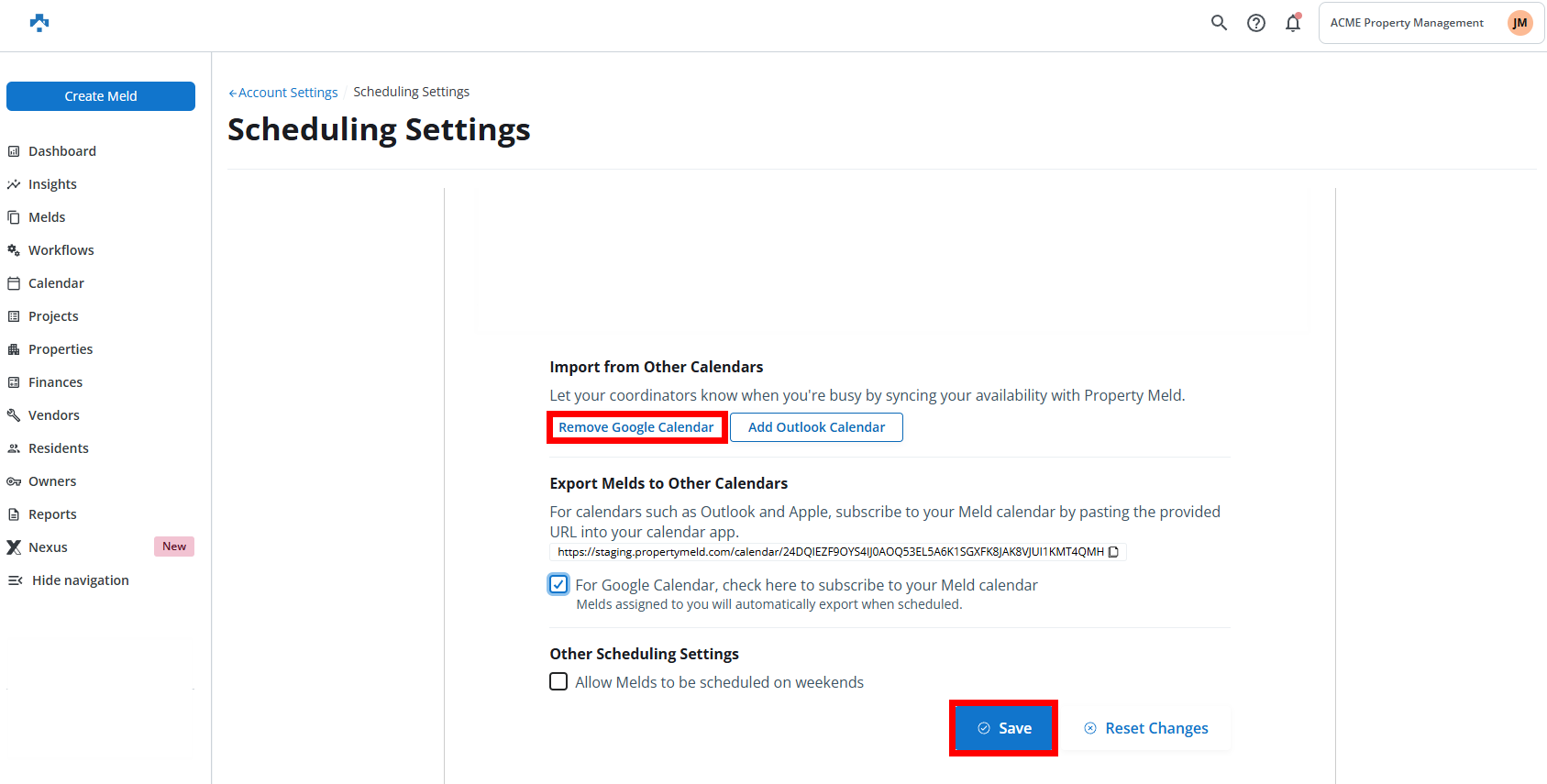Go to Calendar in sidebar
This screenshot has width=1547, height=784.
click(x=56, y=283)
